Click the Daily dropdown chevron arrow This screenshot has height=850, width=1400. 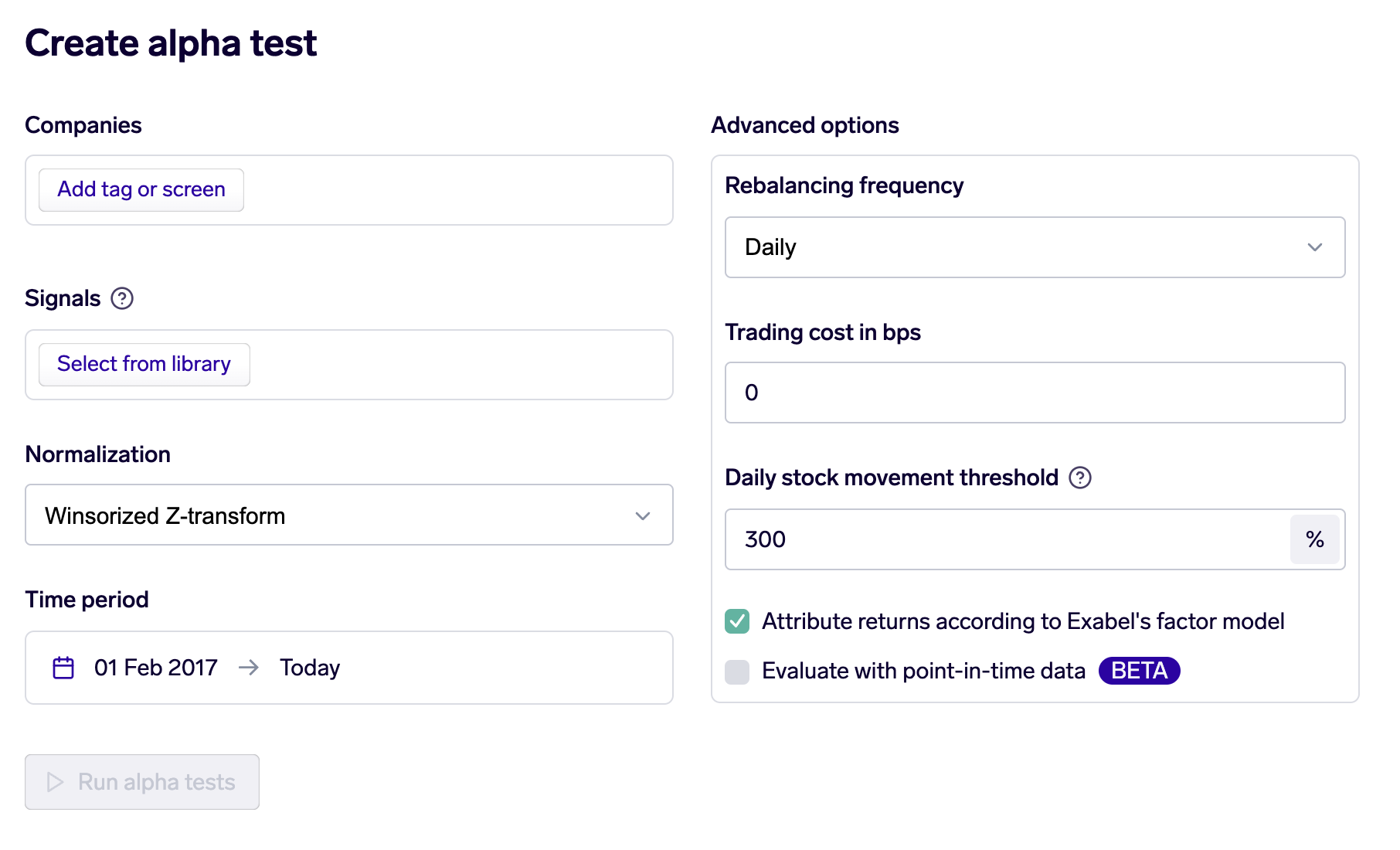coord(1314,247)
